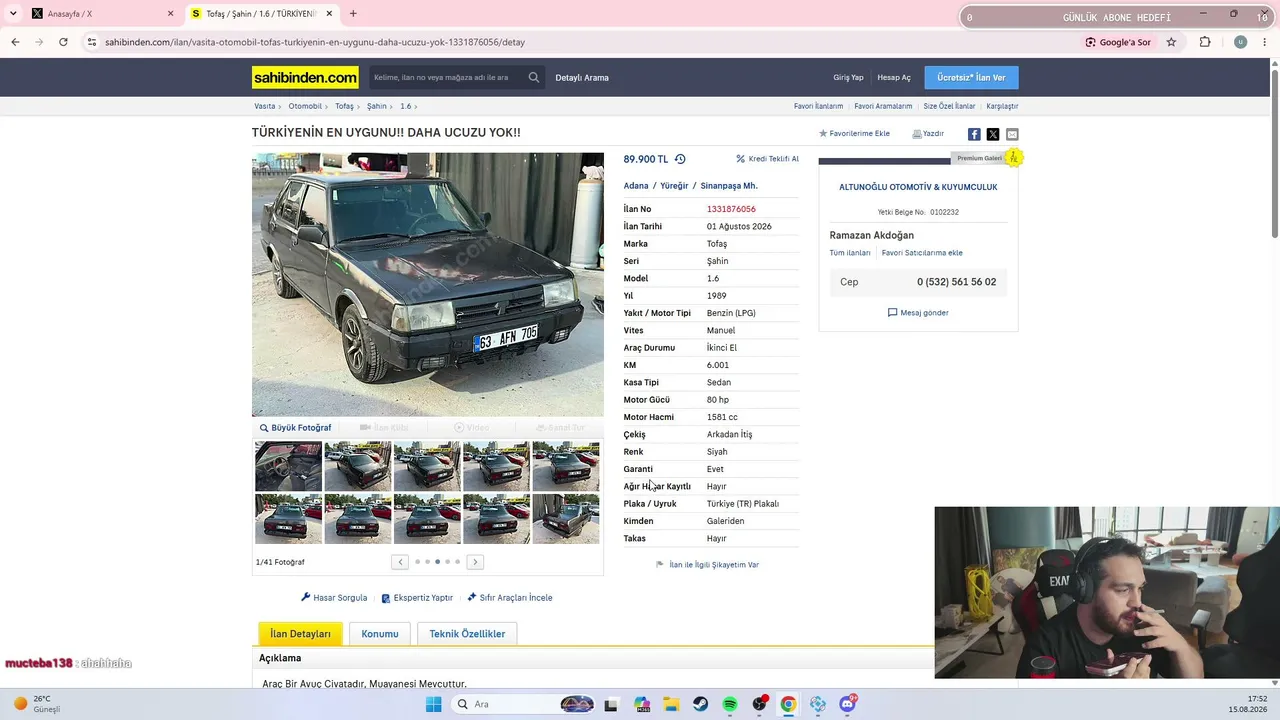Go back with the browser back arrow
1280x720 pixels.
[15, 42]
